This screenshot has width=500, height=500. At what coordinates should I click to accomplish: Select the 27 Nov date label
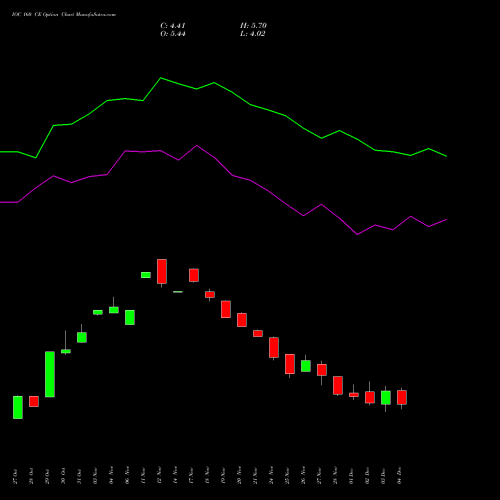[319, 476]
